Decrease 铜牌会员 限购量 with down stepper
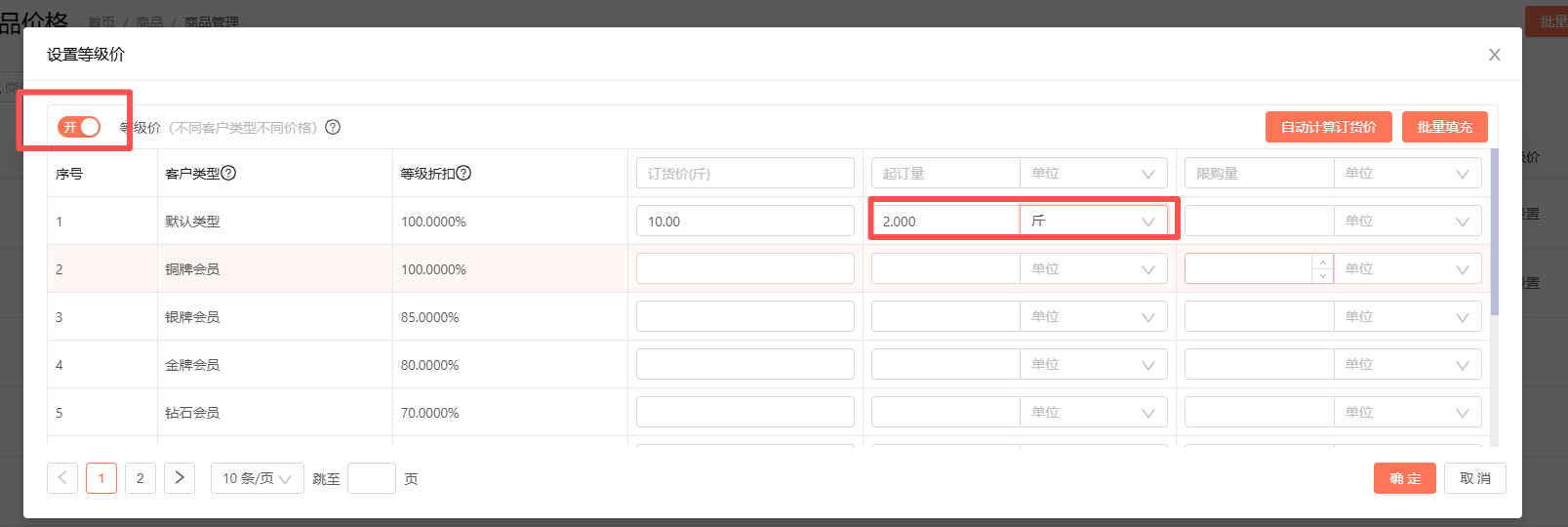The width and height of the screenshot is (1568, 527). coord(1323,276)
